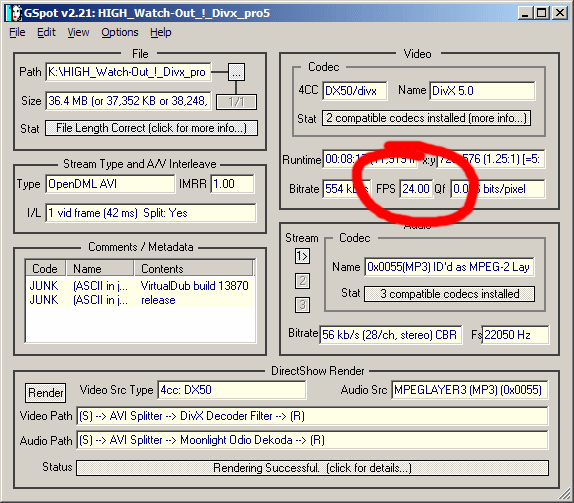Click the 1/1 file counter button
This screenshot has width=574, height=503.
(236, 102)
